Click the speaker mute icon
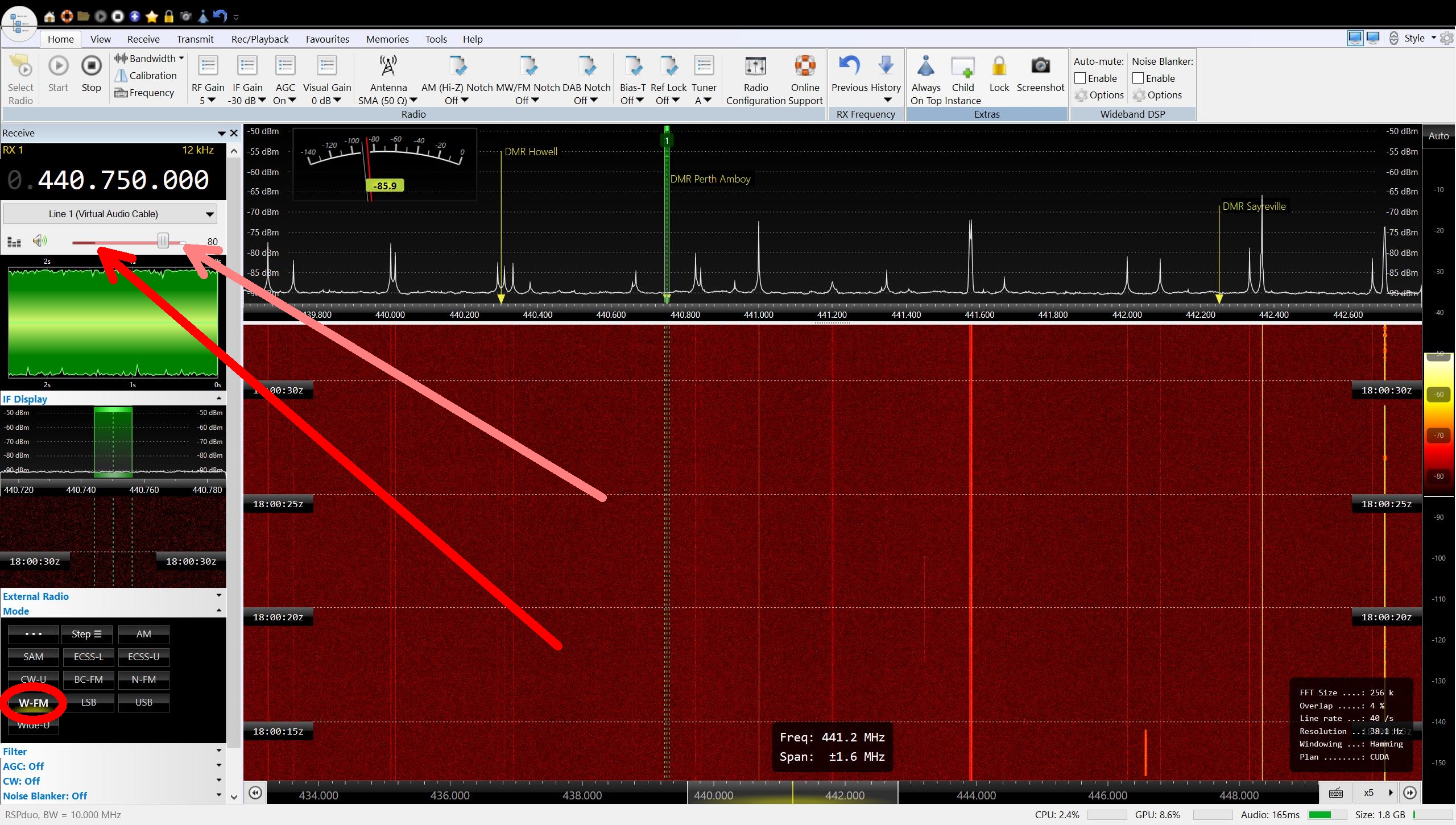1456x825 pixels. click(39, 241)
